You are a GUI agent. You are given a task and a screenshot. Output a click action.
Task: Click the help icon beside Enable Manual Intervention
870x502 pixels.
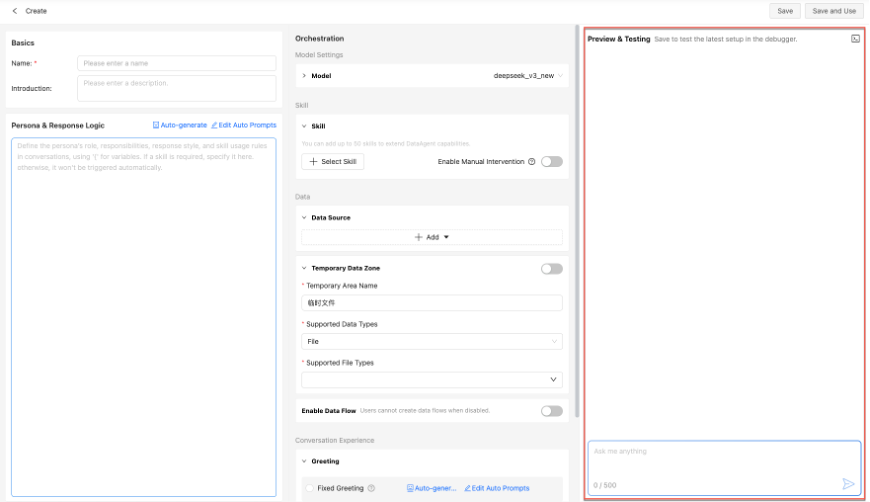(x=531, y=162)
